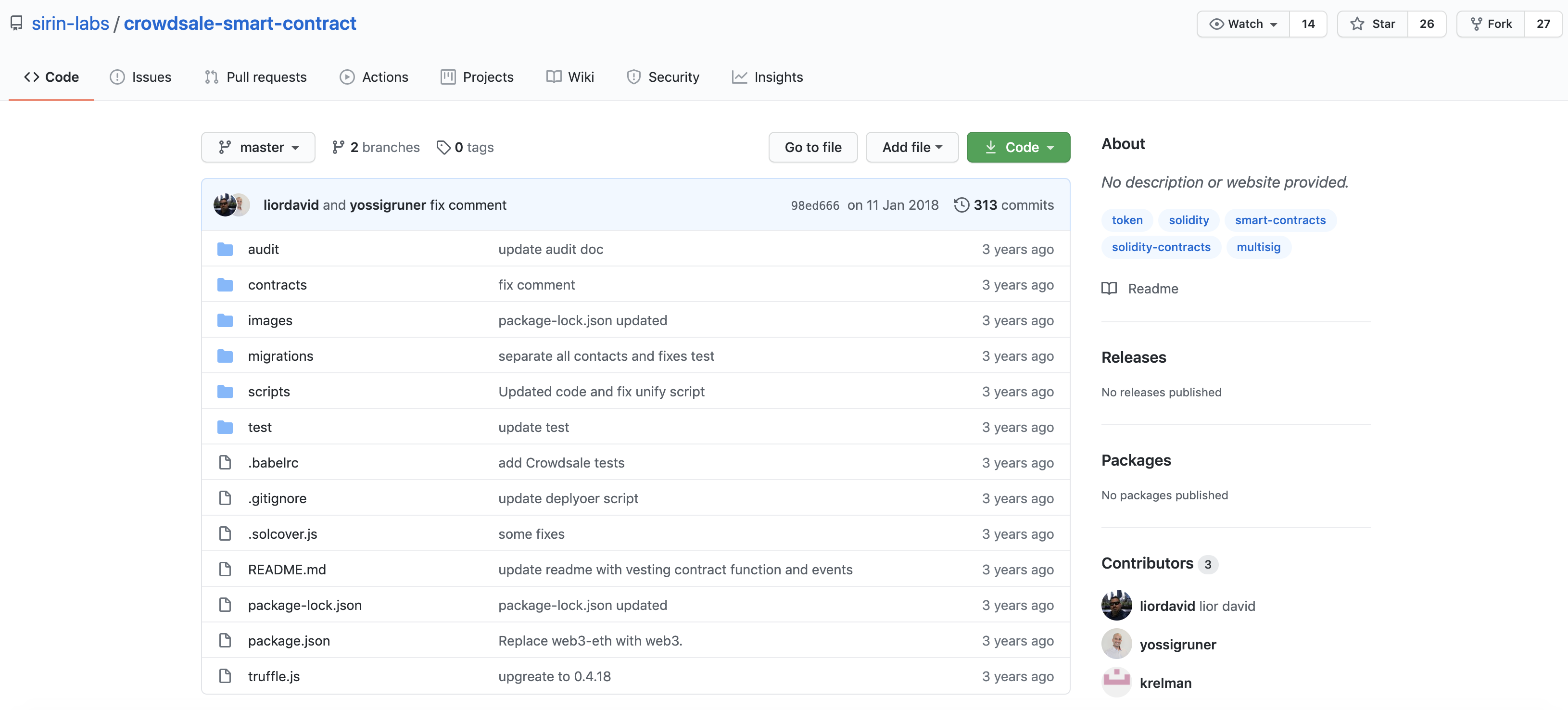The image size is (1568, 710).
Task: Click the book icon beside Readme
Action: [1109, 289]
